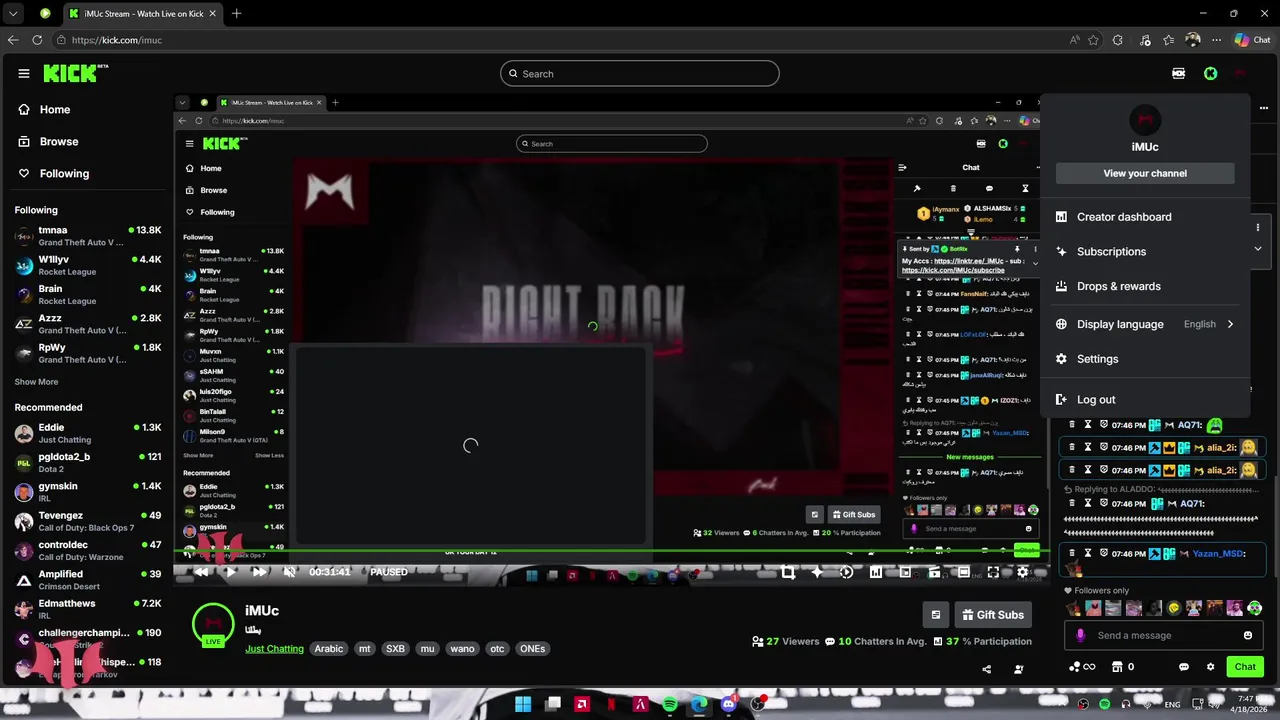This screenshot has height=720, width=1280.
Task: Select the Arabic tag
Action: [x=329, y=649]
